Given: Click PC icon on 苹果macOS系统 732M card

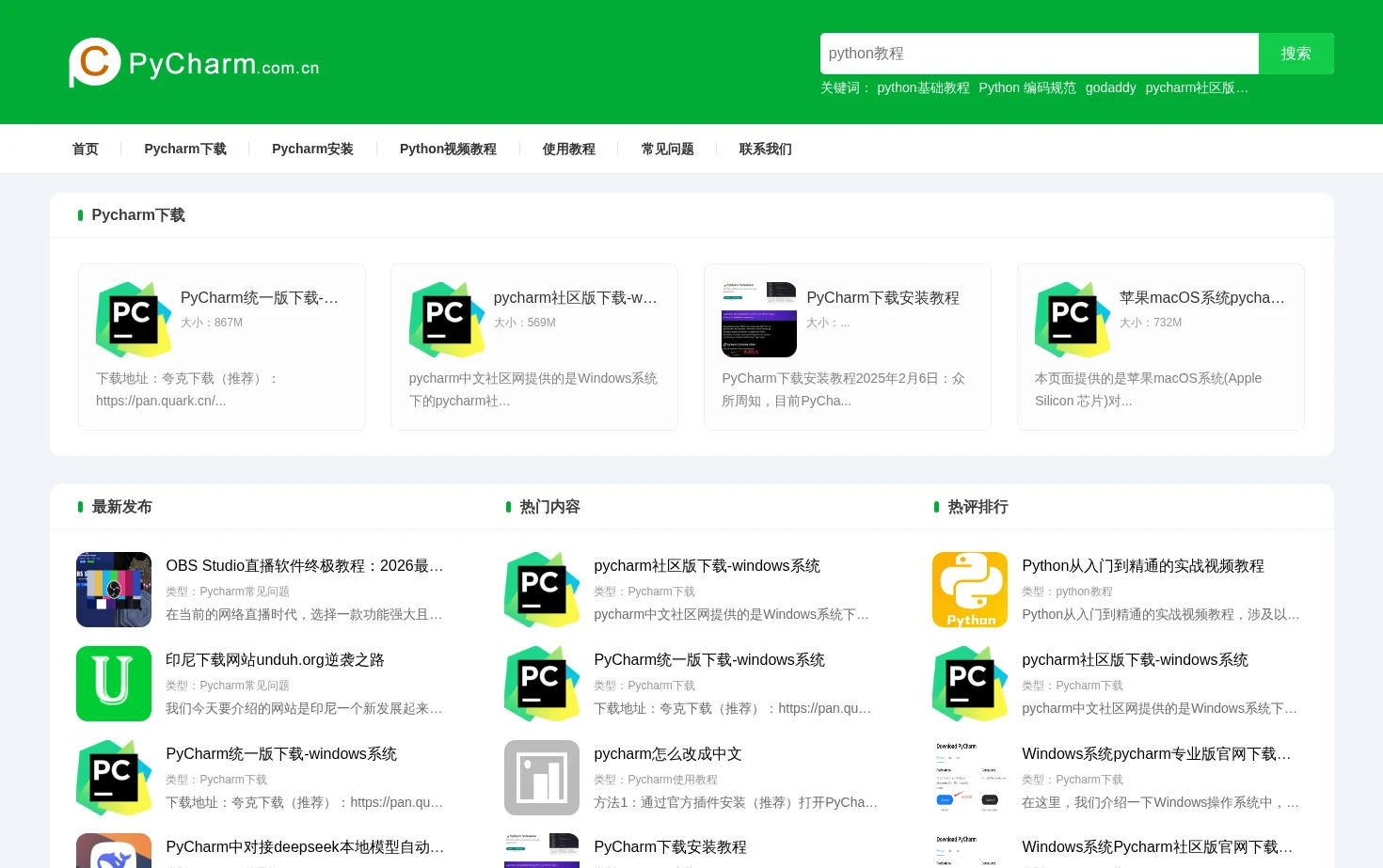Looking at the screenshot, I should tap(1073, 320).
